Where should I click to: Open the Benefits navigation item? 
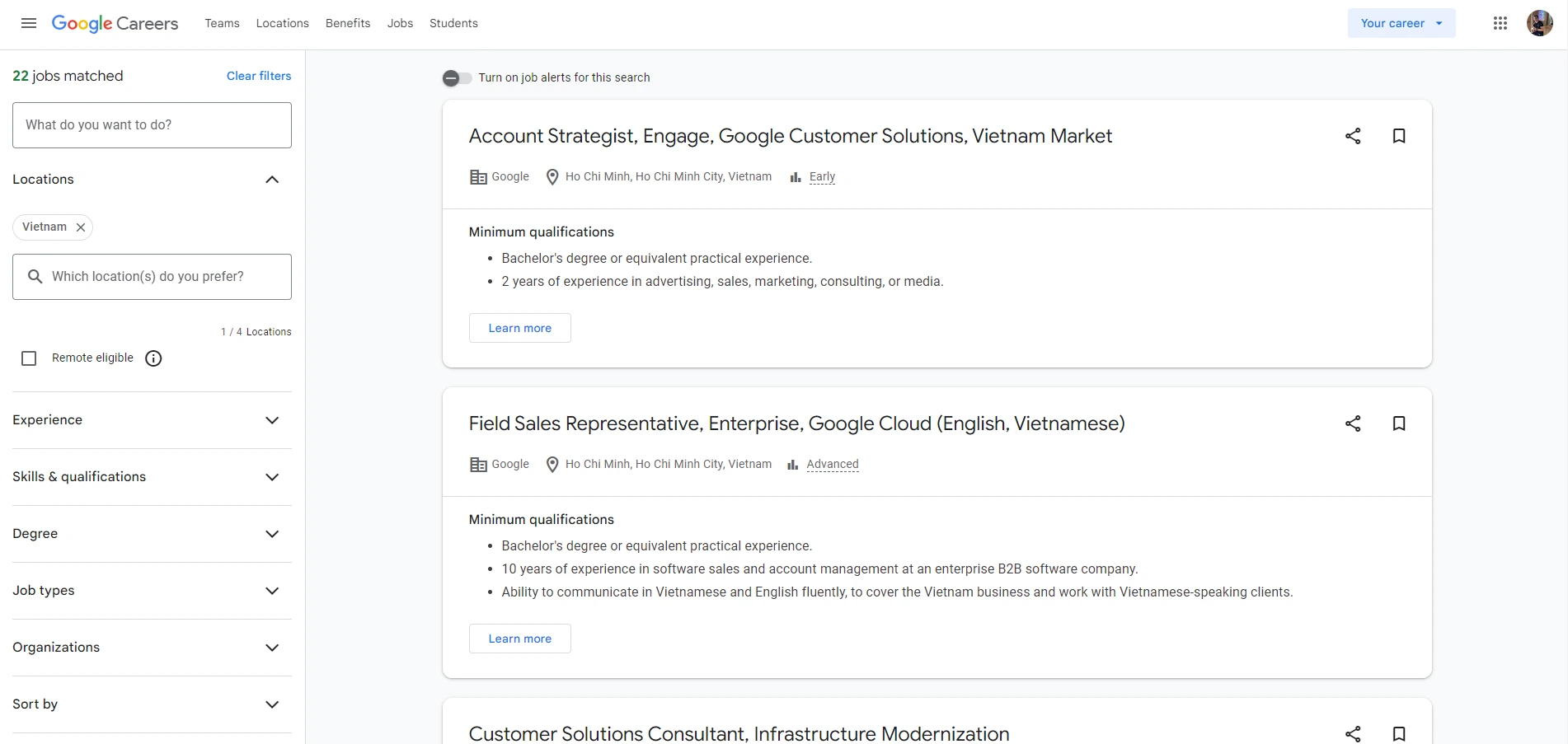click(348, 23)
